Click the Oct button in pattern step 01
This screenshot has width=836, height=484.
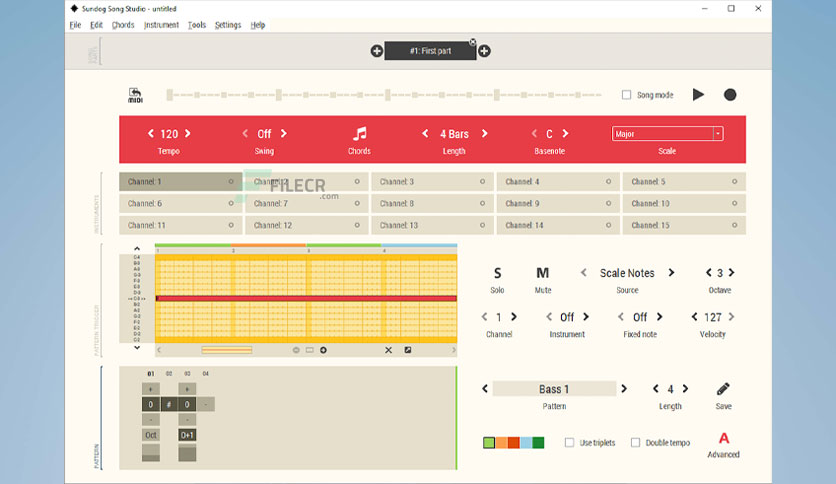(x=151, y=435)
